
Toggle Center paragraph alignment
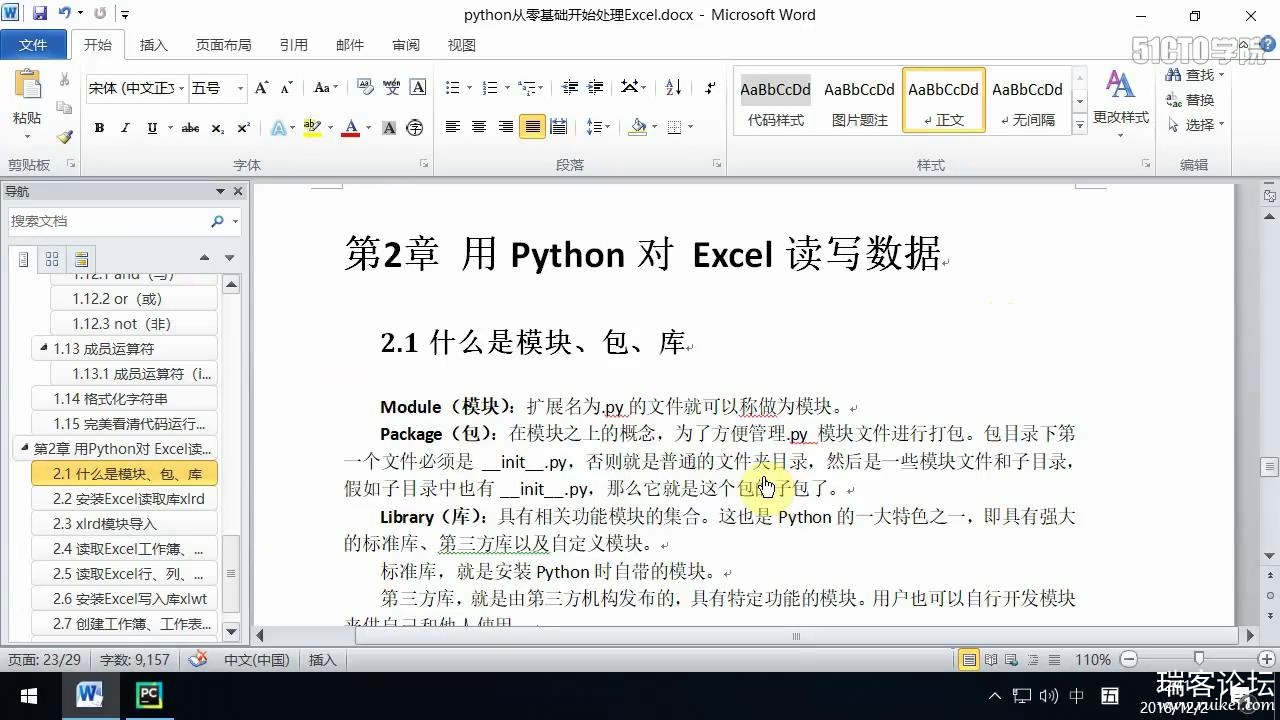click(x=479, y=127)
